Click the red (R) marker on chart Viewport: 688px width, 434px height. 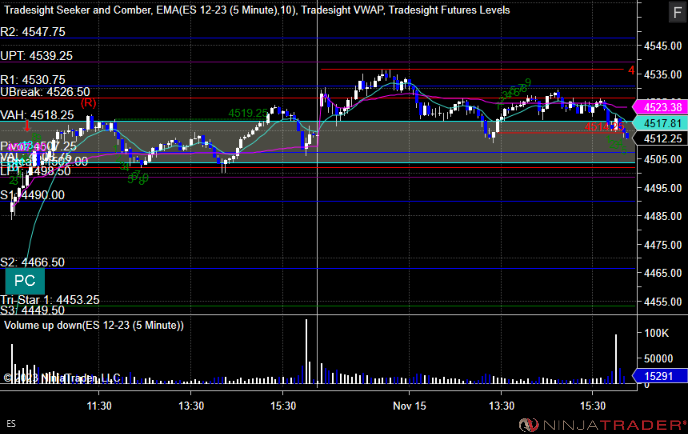click(88, 103)
